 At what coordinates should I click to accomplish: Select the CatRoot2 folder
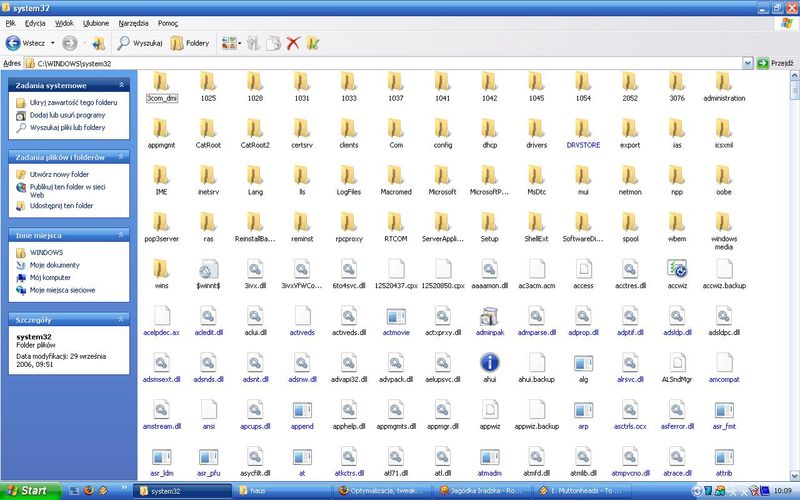point(255,134)
